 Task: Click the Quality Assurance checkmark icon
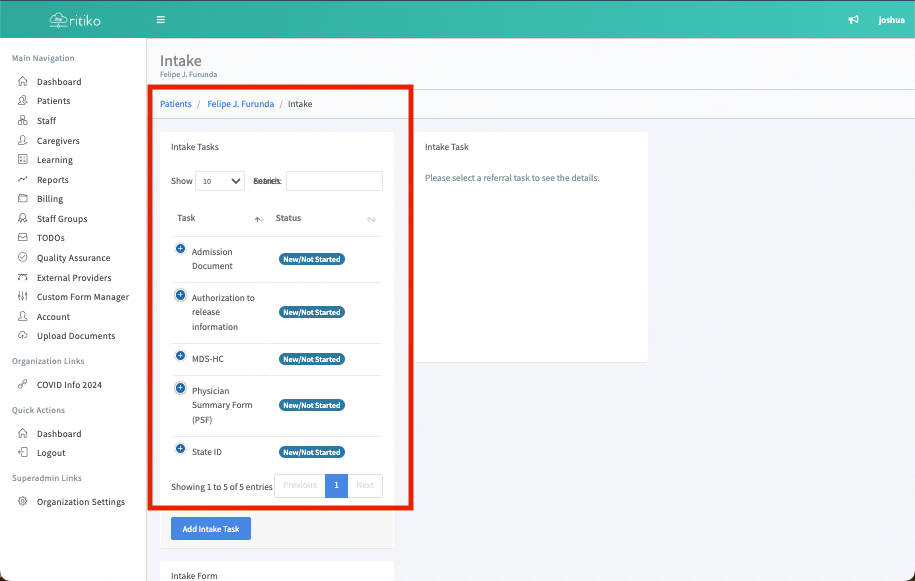tap(23, 258)
